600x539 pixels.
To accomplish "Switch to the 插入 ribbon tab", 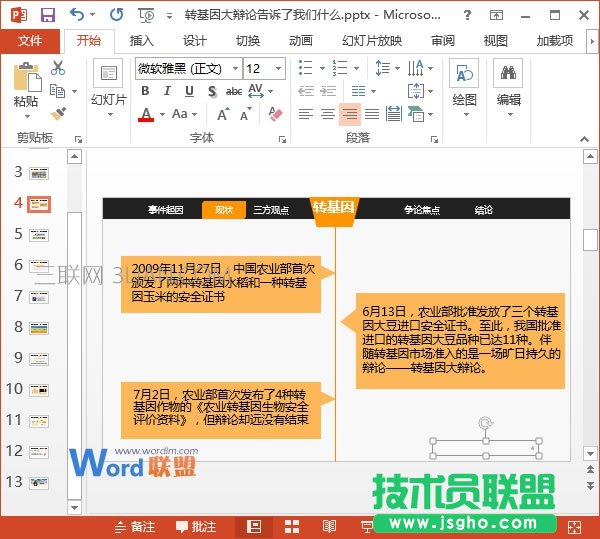I will click(141, 41).
